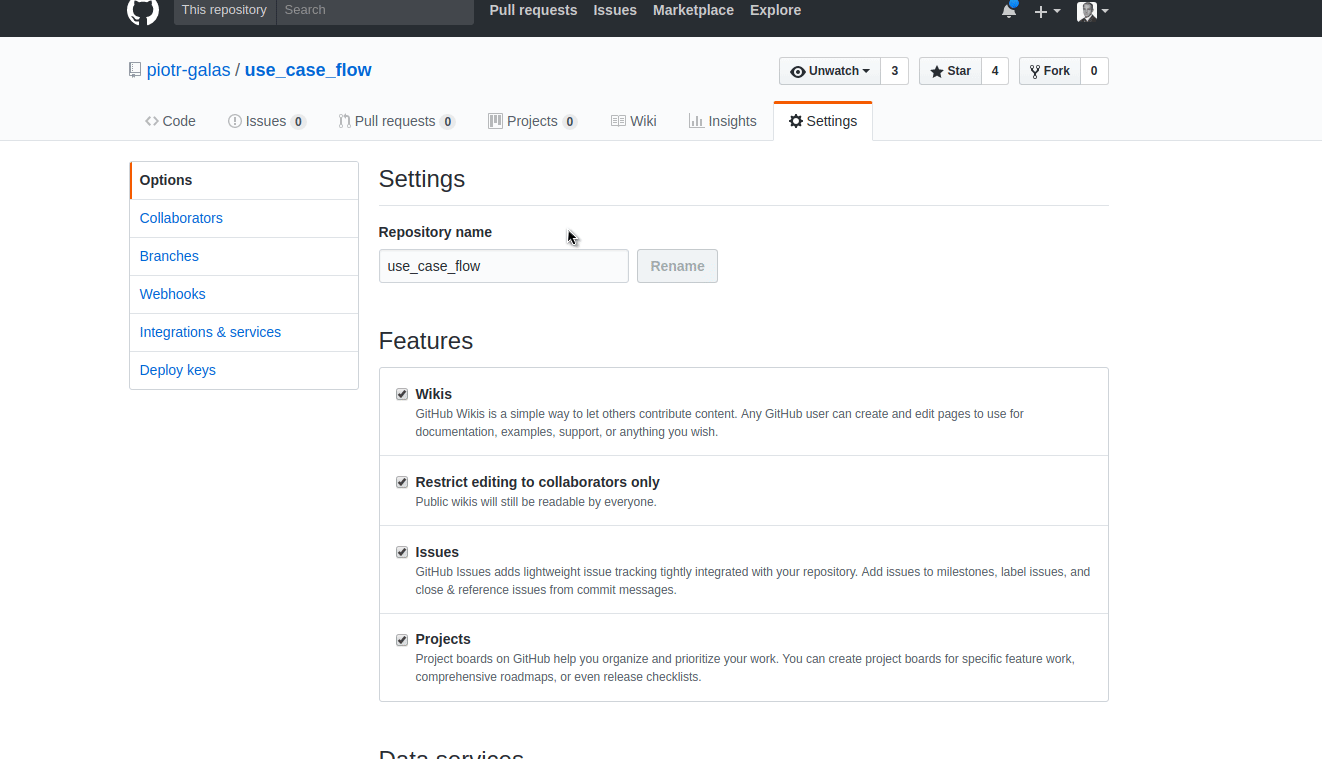1322x759 pixels.
Task: Open Deploy keys in the settings sidebar
Action: 244,370
